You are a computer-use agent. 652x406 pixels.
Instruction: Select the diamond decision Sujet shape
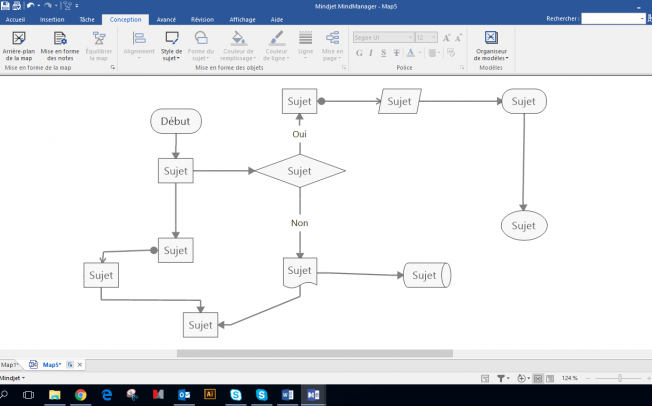click(x=299, y=170)
